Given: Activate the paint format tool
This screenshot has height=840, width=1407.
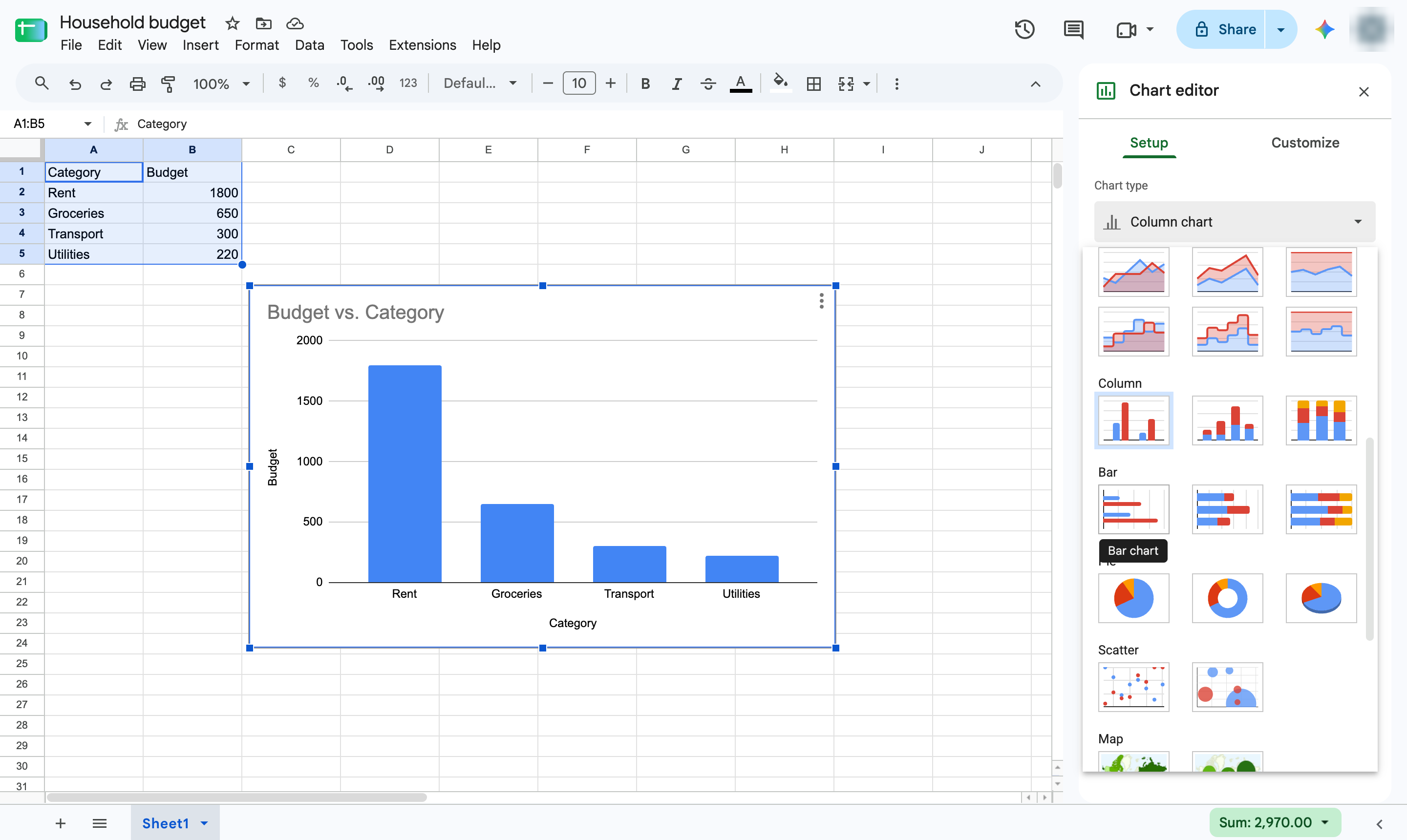Looking at the screenshot, I should point(169,84).
